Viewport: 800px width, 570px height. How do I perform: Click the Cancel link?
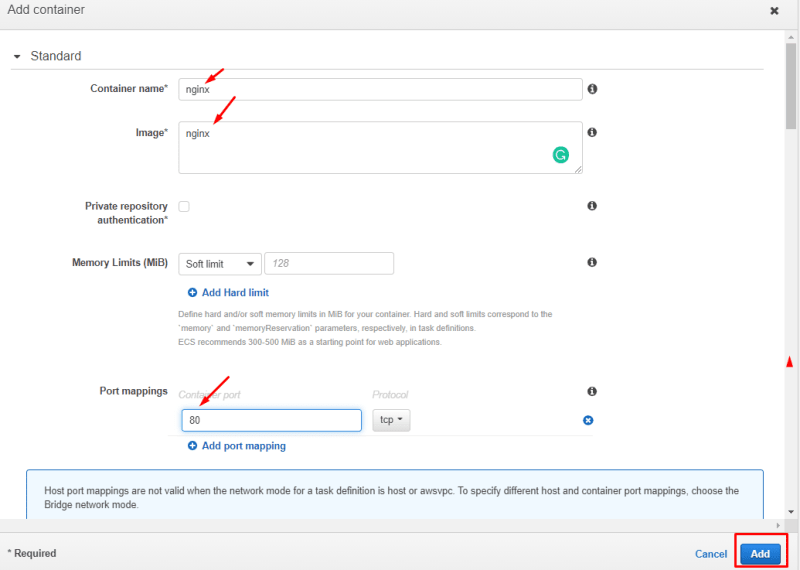coord(711,554)
